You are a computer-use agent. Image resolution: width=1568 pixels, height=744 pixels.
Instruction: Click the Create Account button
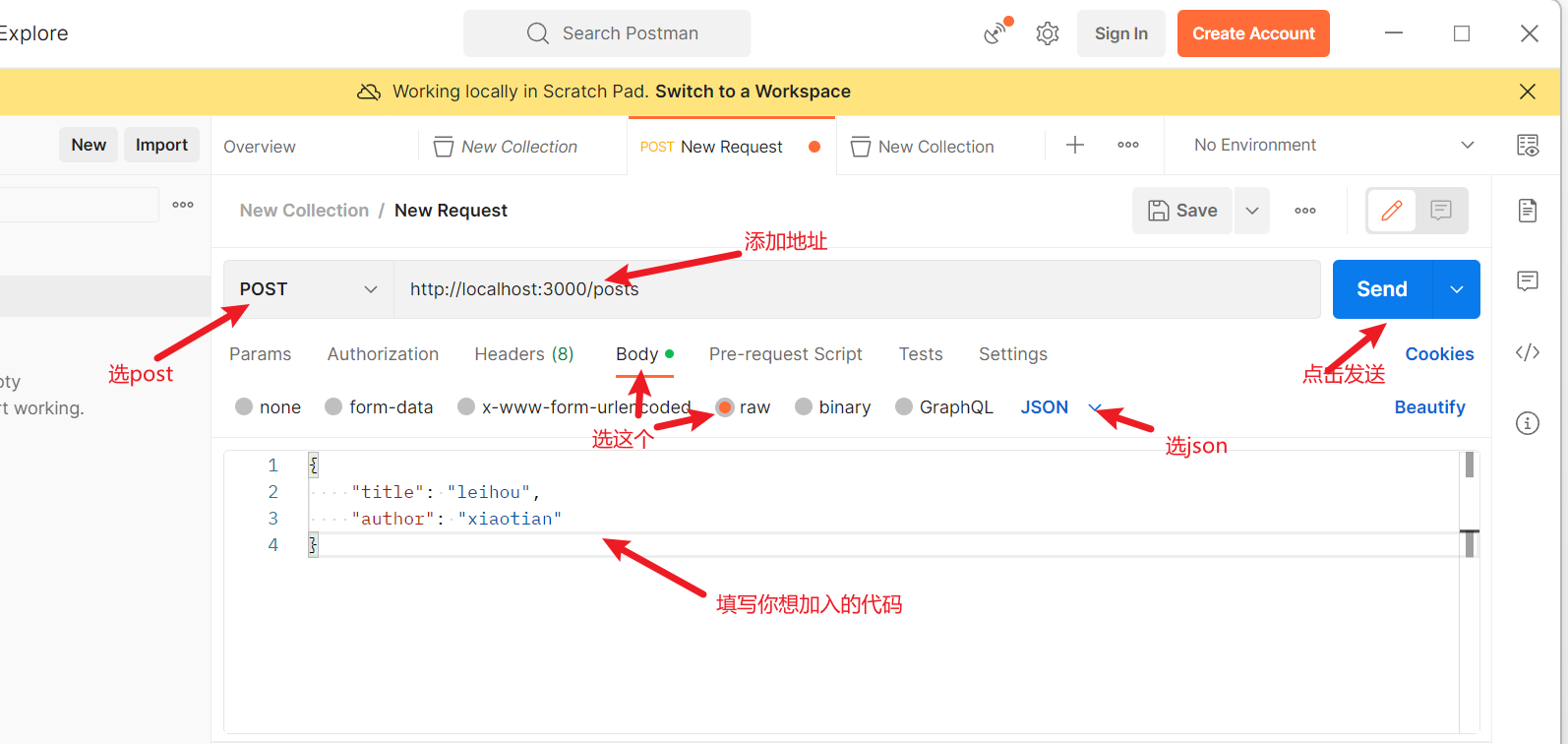pyautogui.click(x=1253, y=33)
